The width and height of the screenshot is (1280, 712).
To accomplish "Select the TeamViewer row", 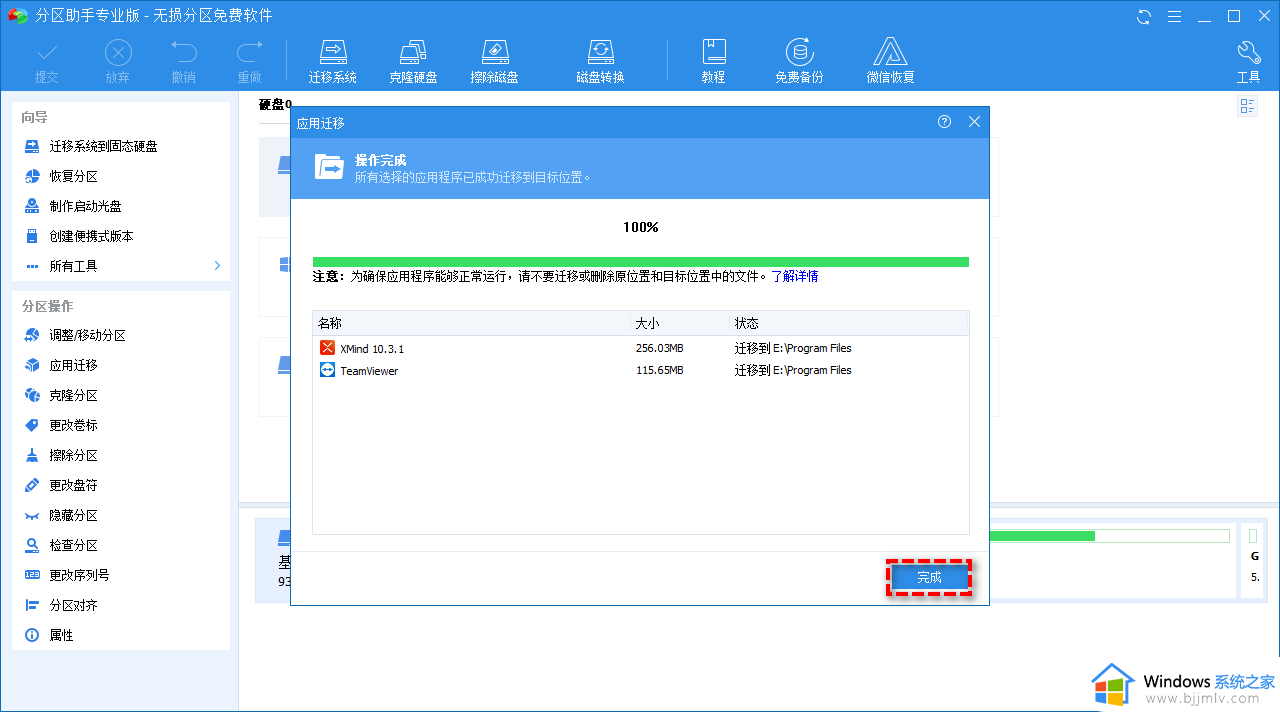I will click(641, 370).
